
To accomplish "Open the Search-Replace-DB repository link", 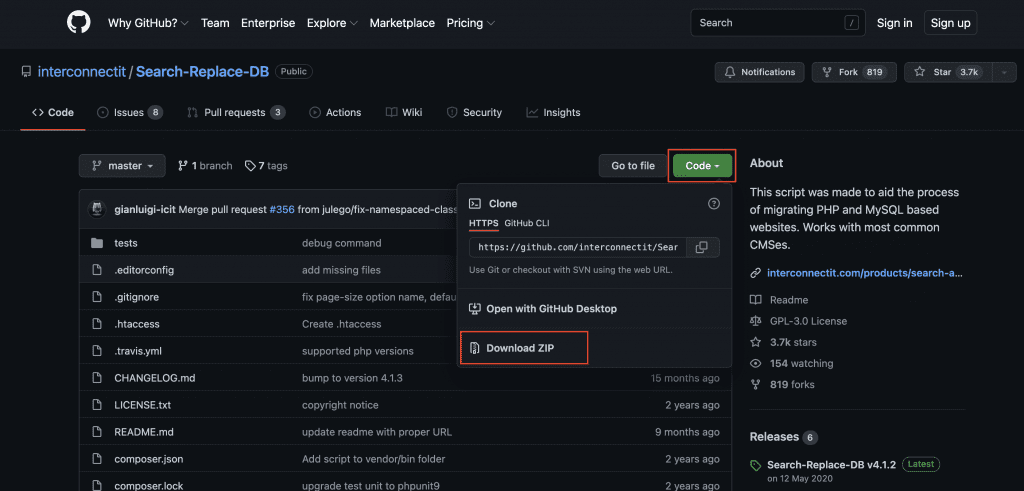I will (202, 72).
